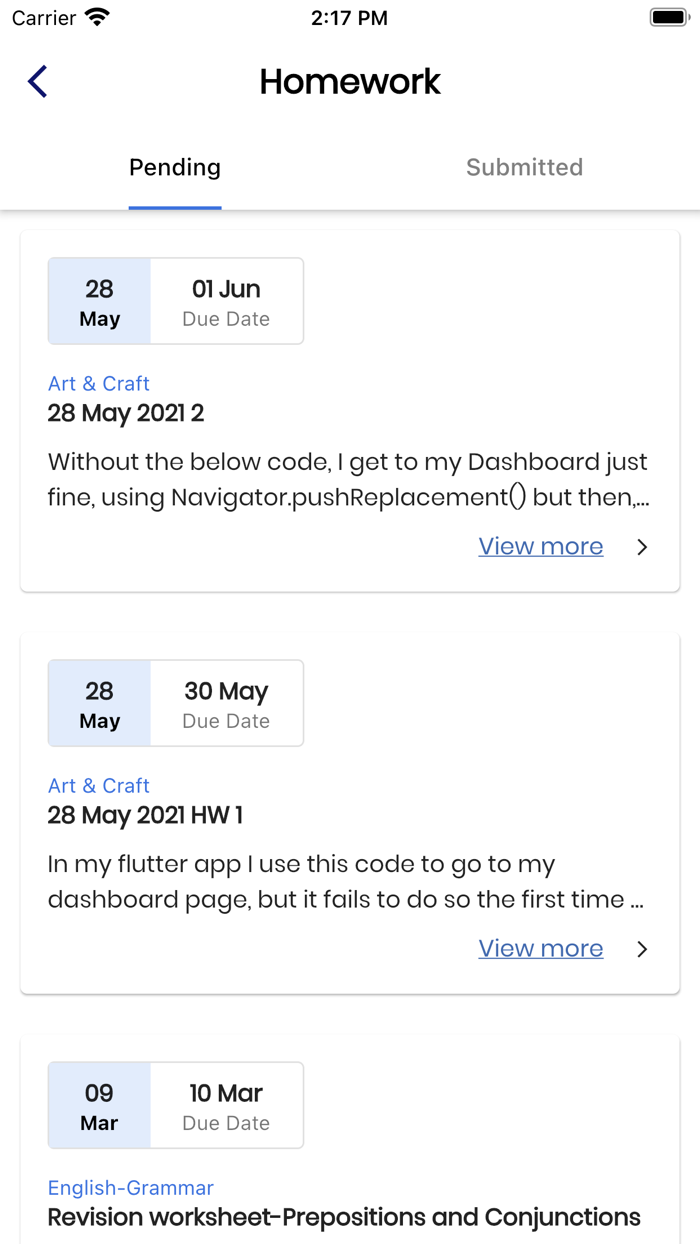Tap the clock showing 2:17 PM

350,17
